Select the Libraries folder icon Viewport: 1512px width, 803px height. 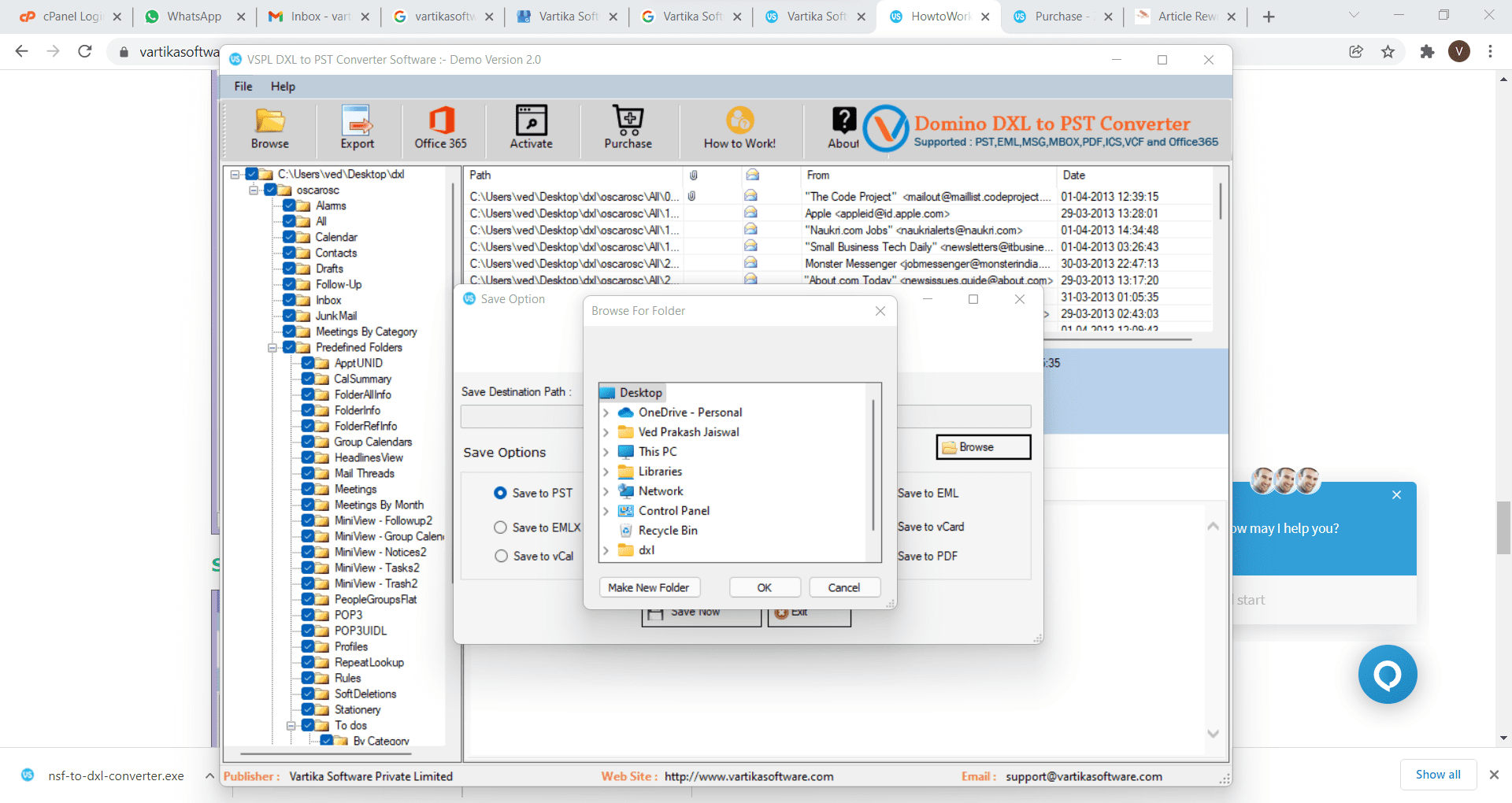point(626,472)
